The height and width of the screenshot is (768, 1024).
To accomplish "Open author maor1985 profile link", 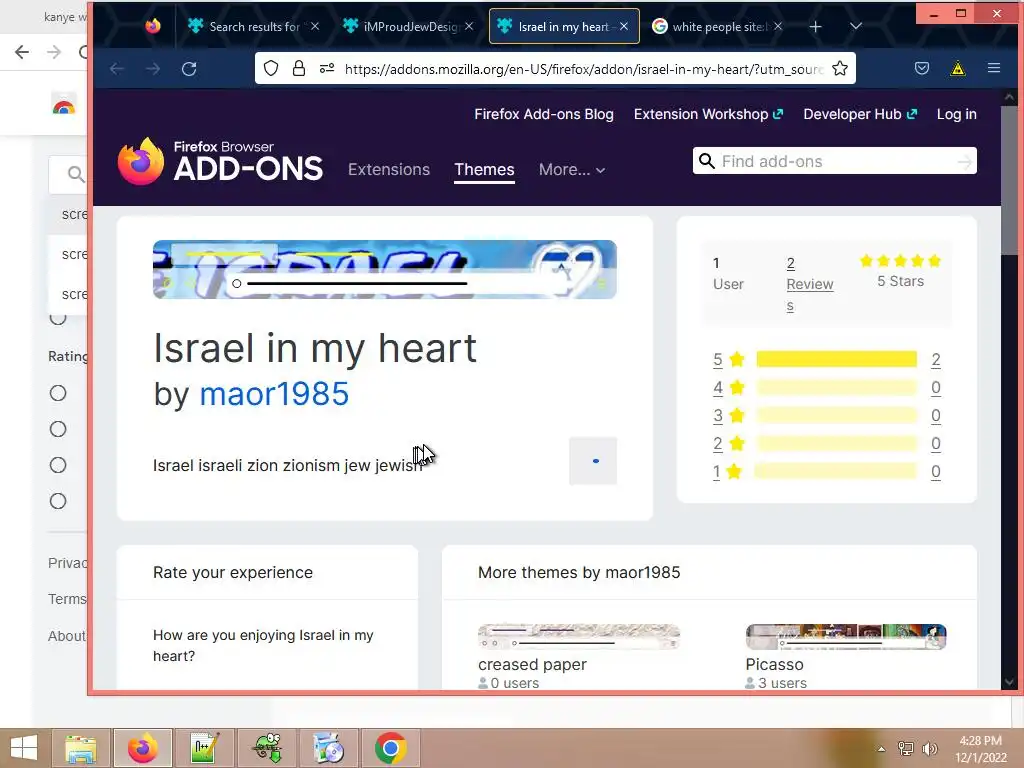I will pos(274,394).
